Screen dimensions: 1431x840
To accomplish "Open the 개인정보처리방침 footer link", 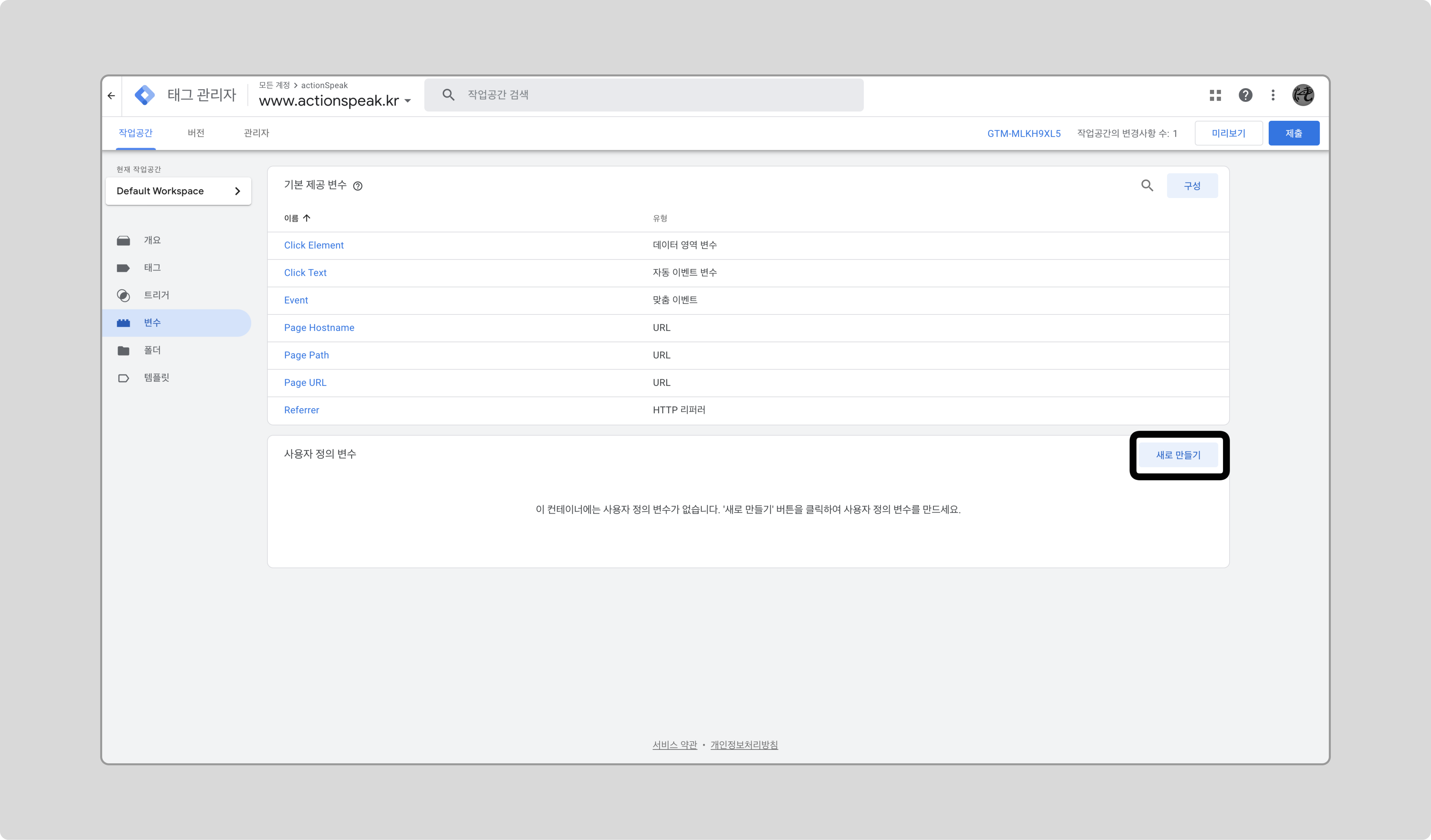I will 744,745.
